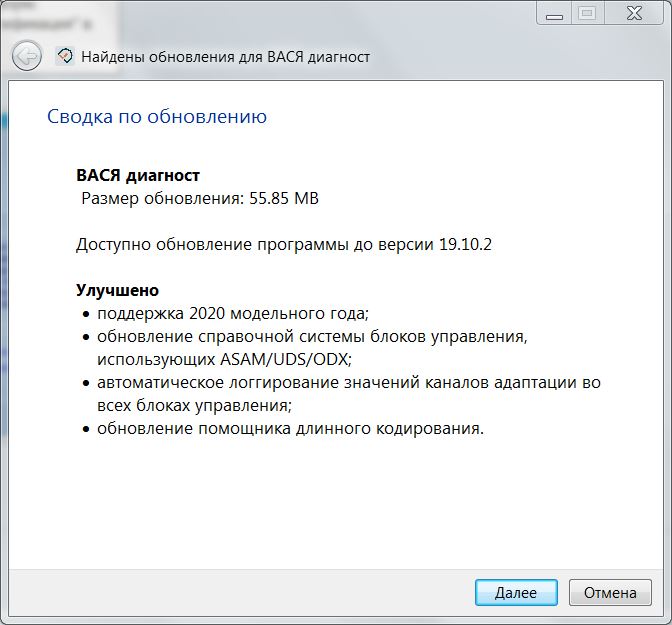
Task: Click the ВАСЯ диагност app icon in header
Action: 65,56
